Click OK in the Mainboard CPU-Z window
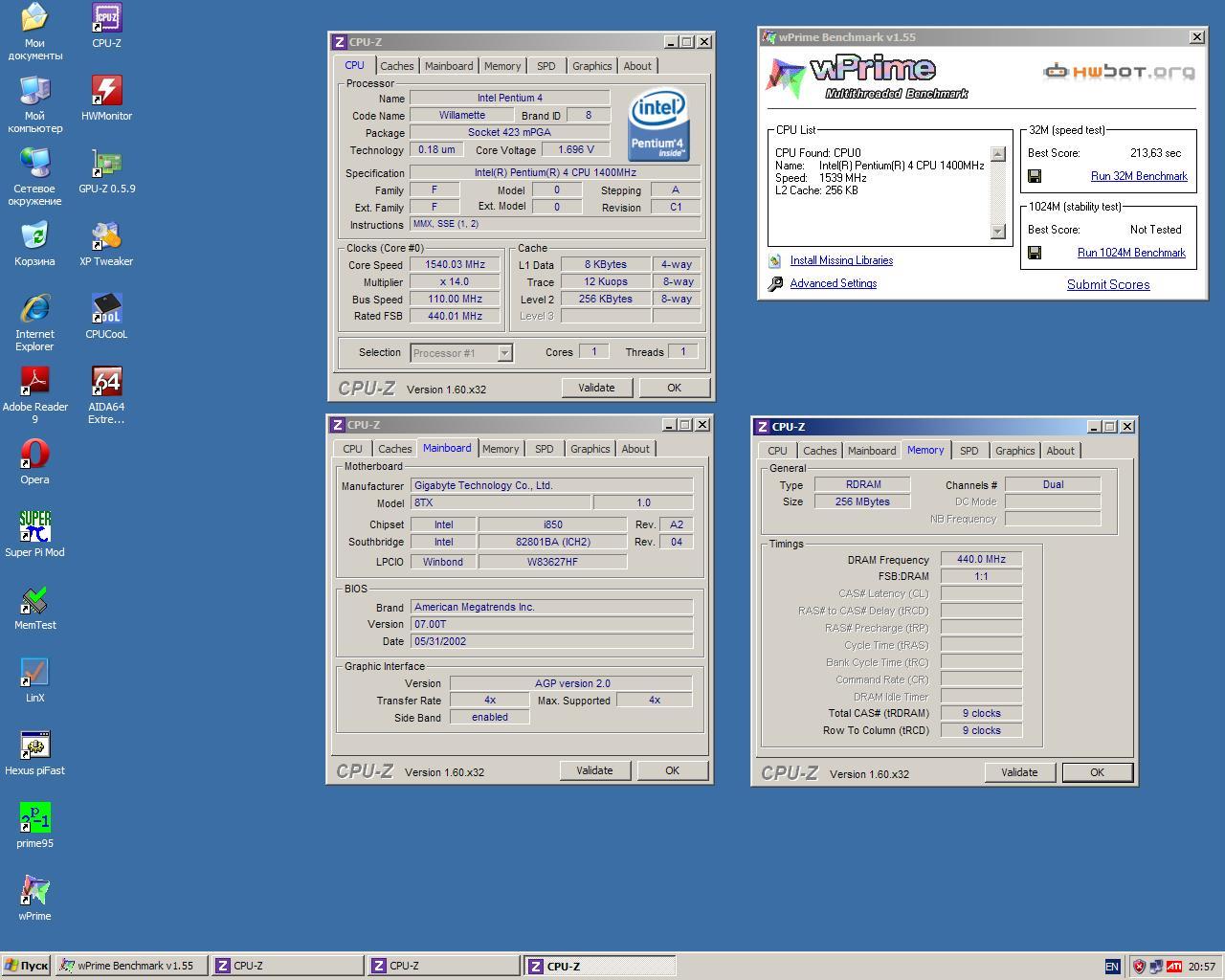1225x980 pixels. coord(672,770)
